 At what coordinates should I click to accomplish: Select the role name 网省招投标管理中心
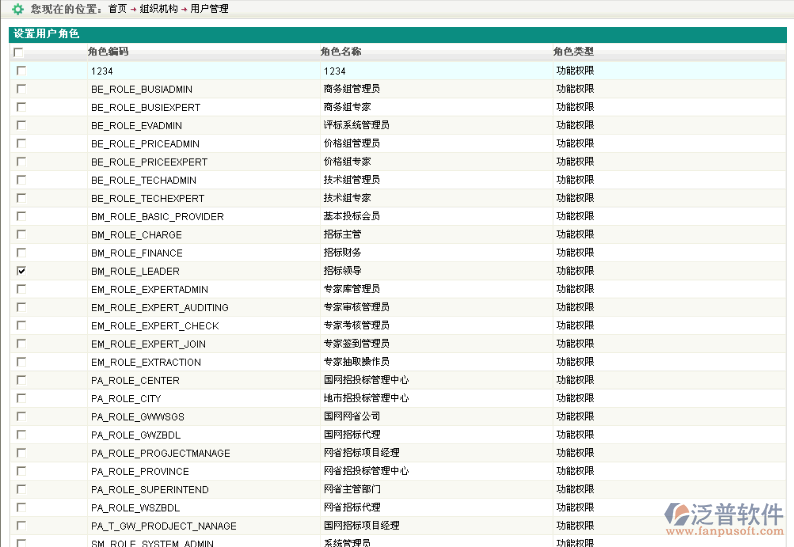coord(366,471)
